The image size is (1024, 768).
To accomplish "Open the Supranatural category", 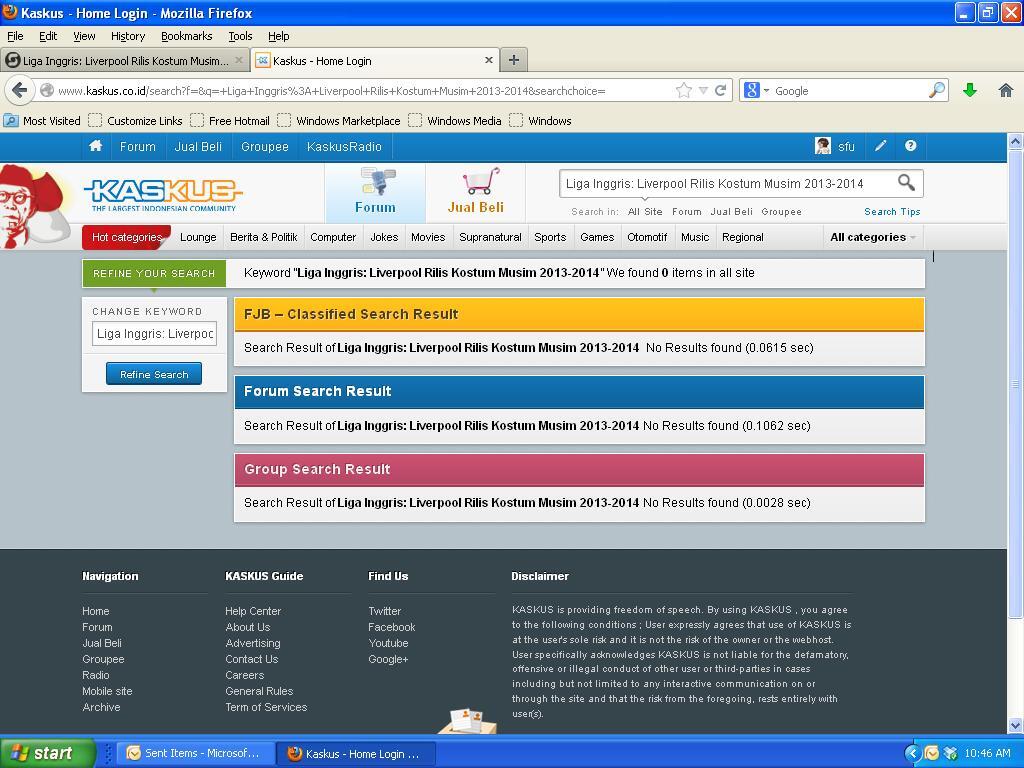I will (x=490, y=237).
